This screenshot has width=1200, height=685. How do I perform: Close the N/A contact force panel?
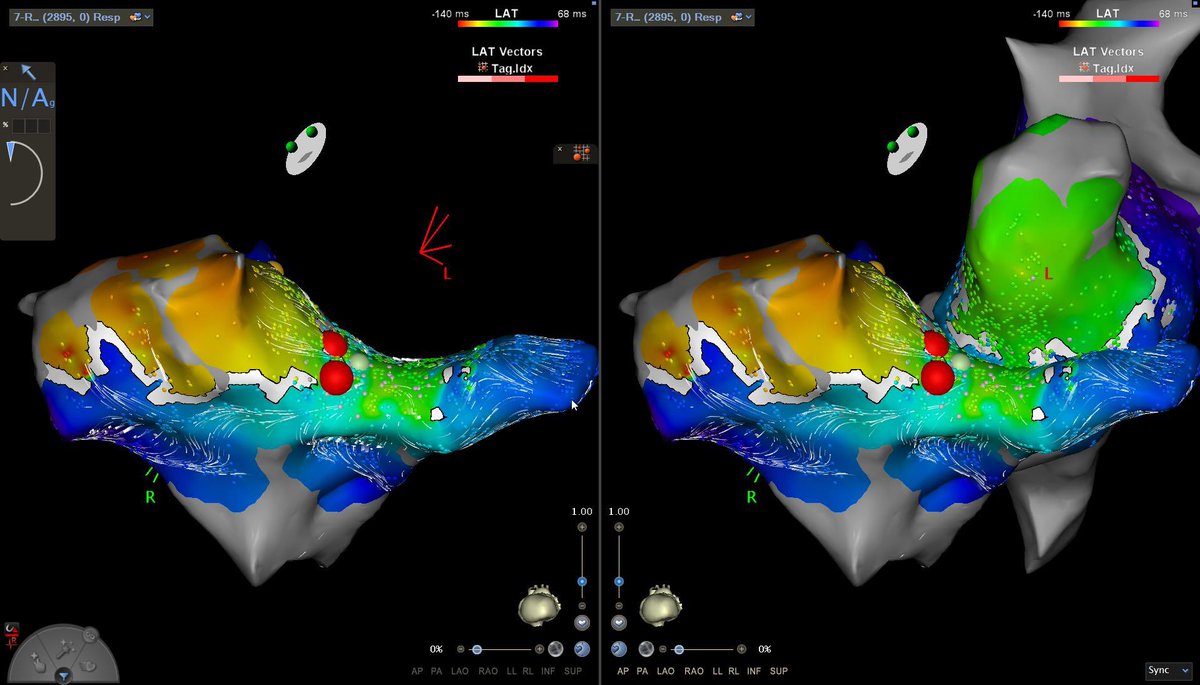(x=6, y=69)
